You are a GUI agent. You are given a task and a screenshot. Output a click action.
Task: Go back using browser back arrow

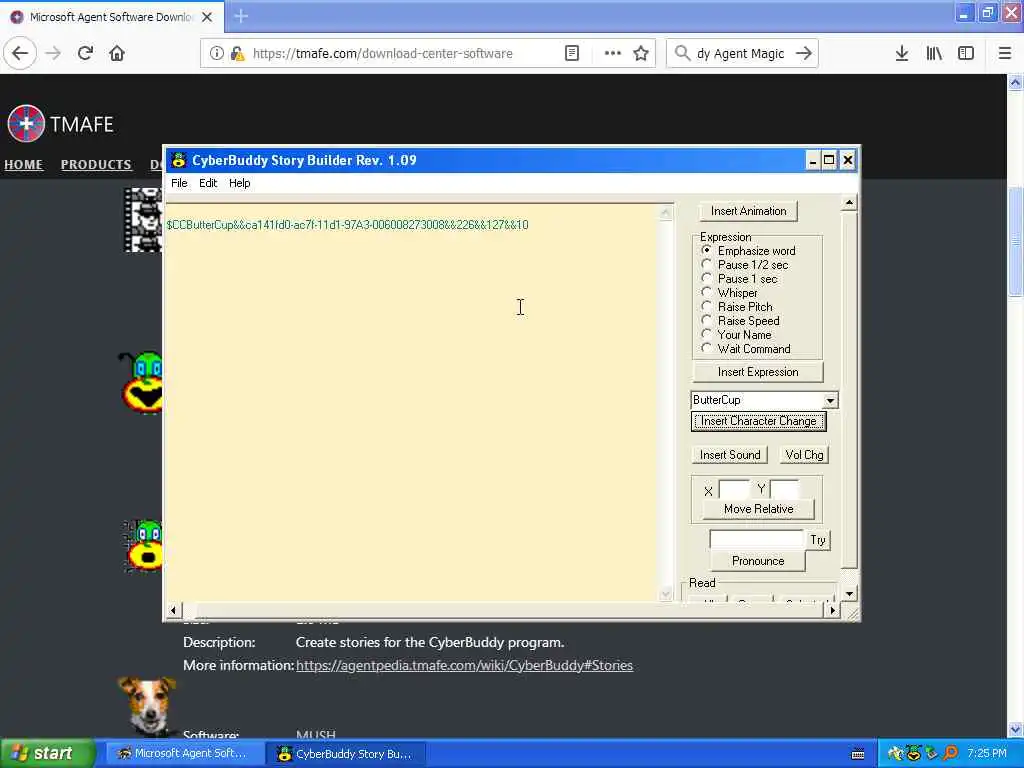click(20, 53)
